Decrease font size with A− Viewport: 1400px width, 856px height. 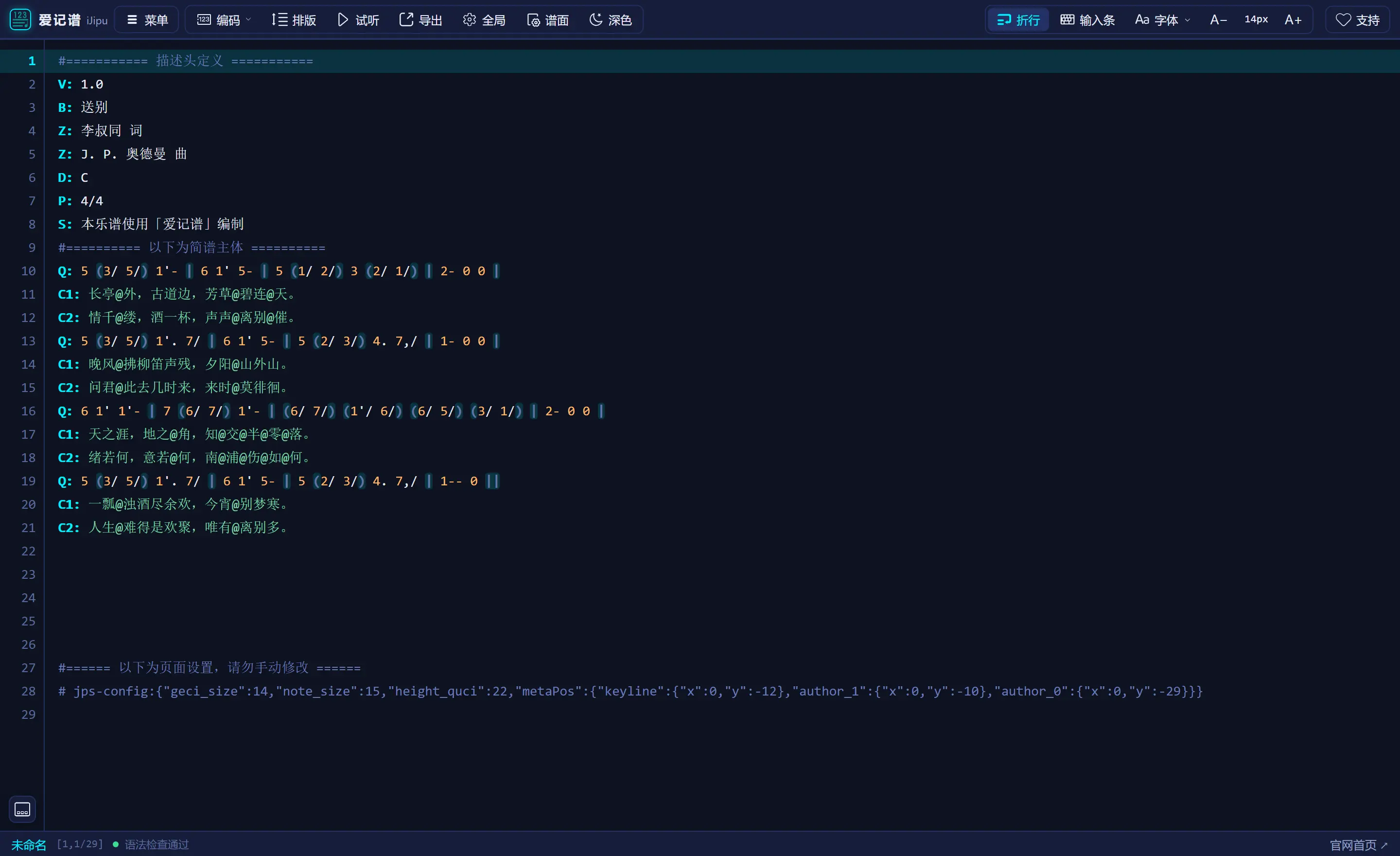1218,20
